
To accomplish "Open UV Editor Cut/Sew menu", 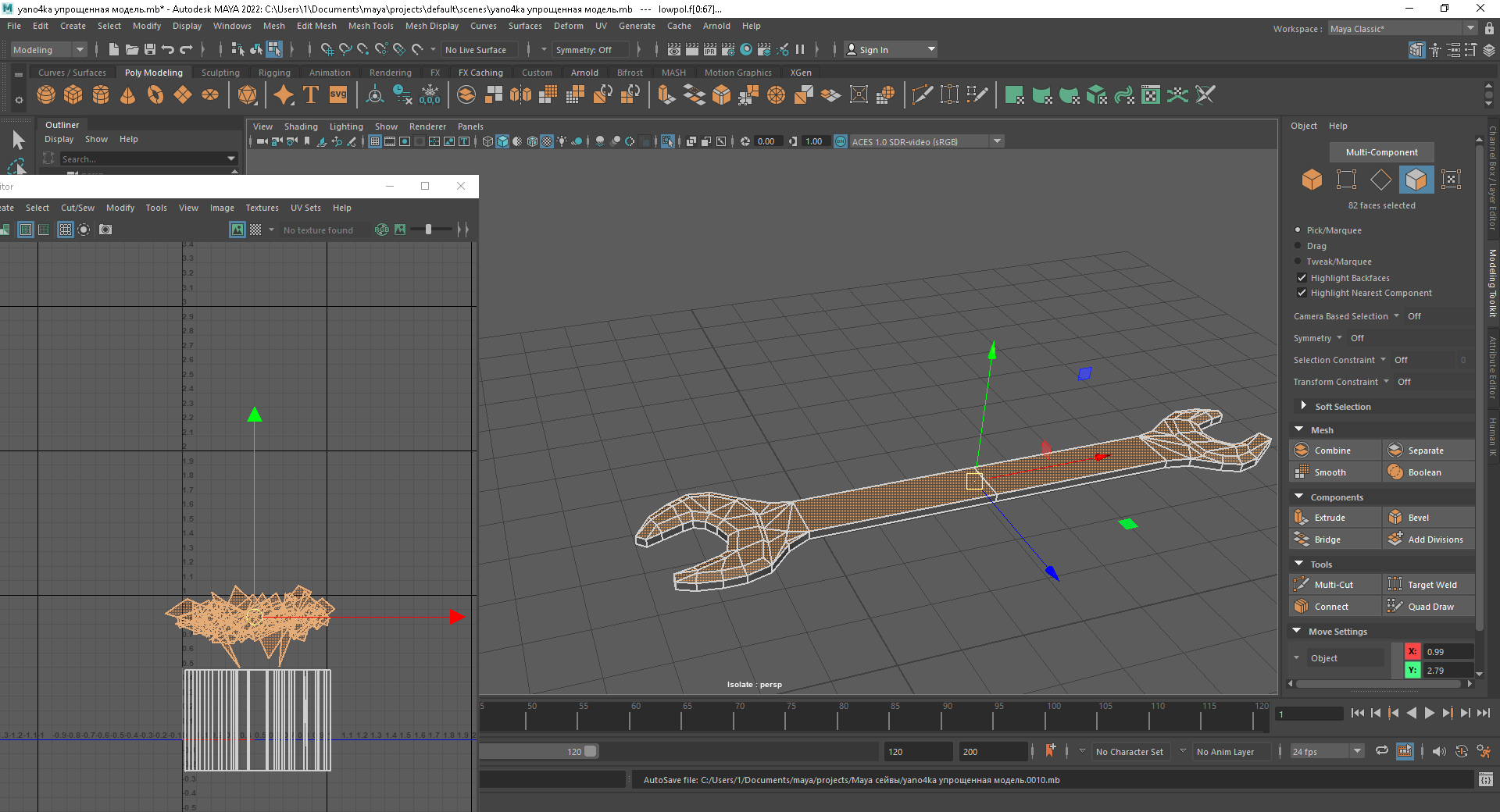I will tap(77, 208).
